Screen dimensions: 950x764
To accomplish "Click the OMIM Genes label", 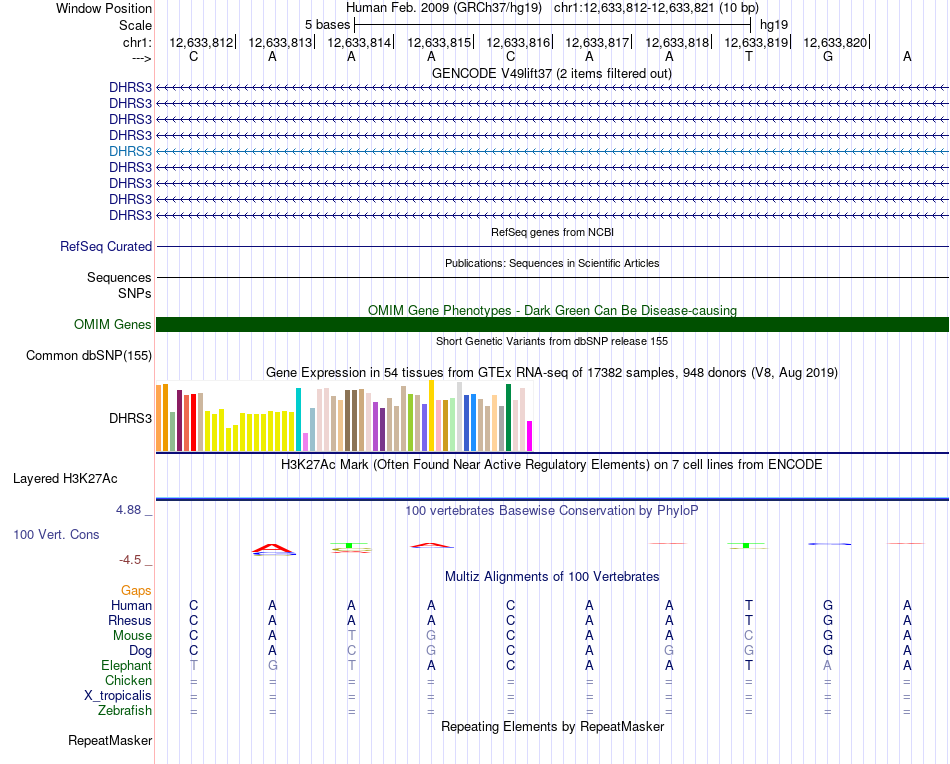I will point(112,324).
